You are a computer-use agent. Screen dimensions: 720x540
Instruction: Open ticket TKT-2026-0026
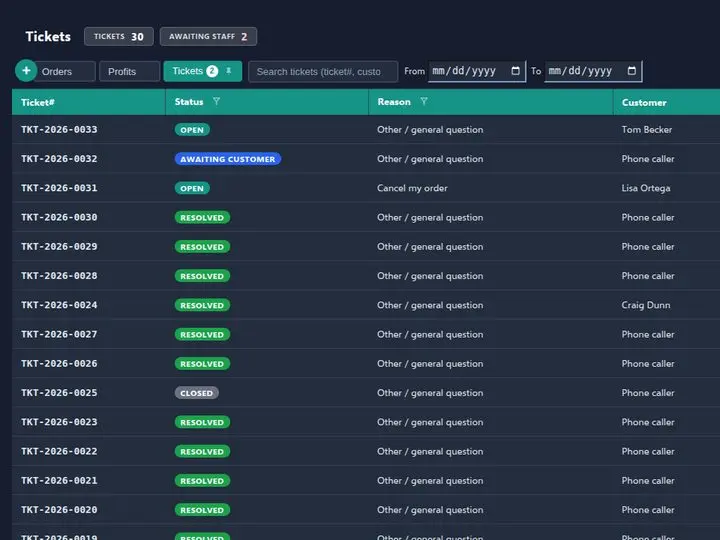coord(59,364)
